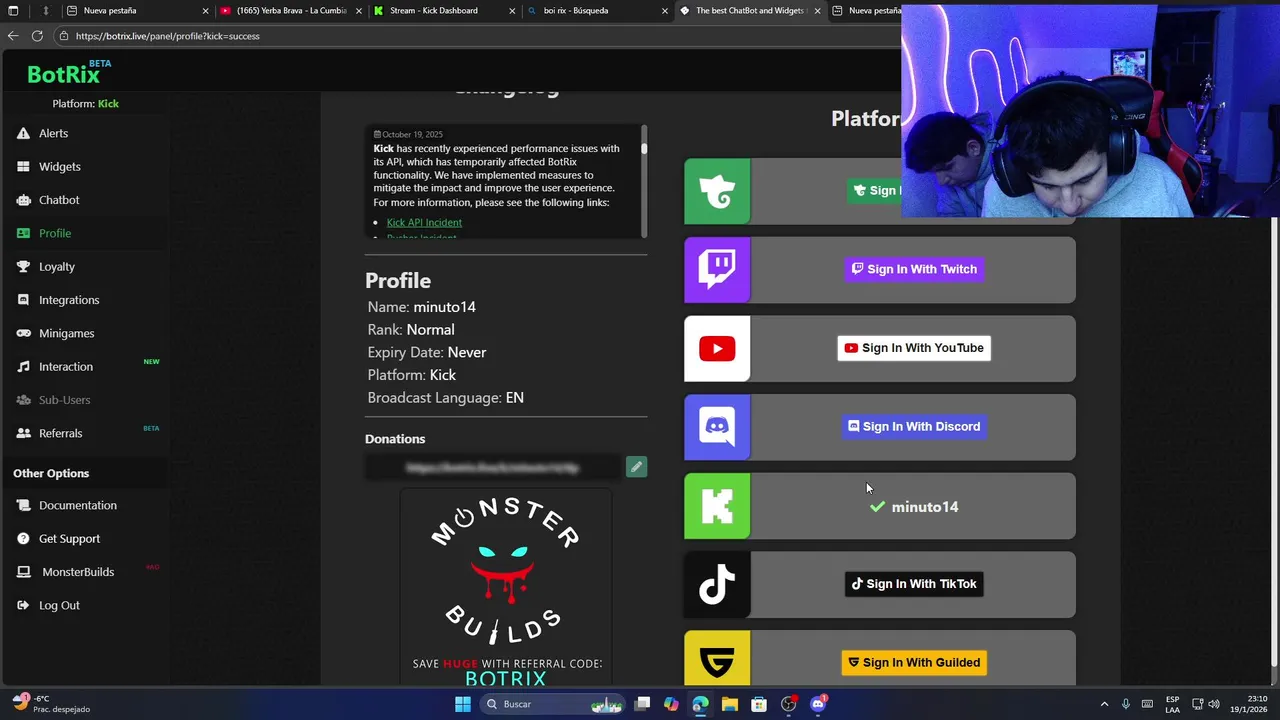Screen dimensions: 1280x720
Task: Show hidden system tray icons
Action: (1104, 704)
